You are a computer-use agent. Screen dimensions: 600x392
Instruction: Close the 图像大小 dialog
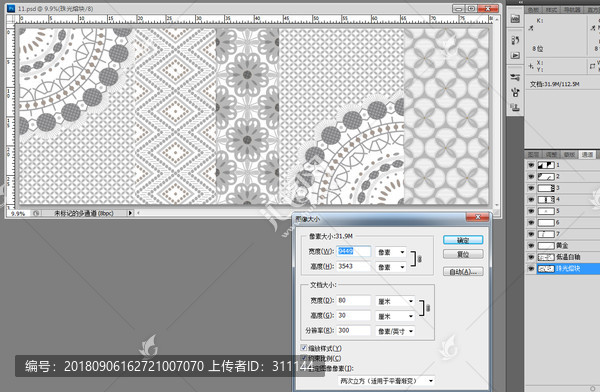tap(478, 217)
